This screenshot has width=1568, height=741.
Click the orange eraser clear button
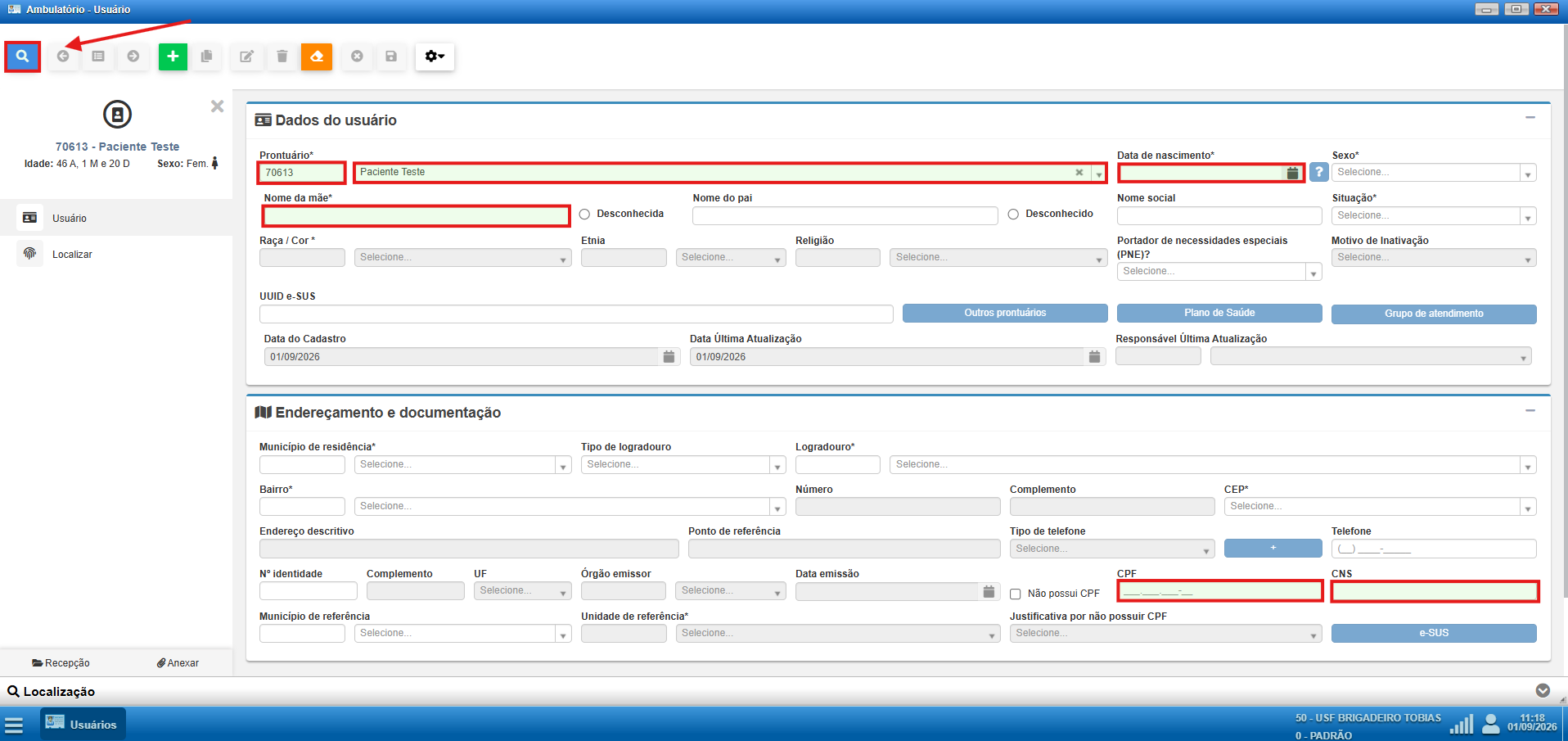317,56
